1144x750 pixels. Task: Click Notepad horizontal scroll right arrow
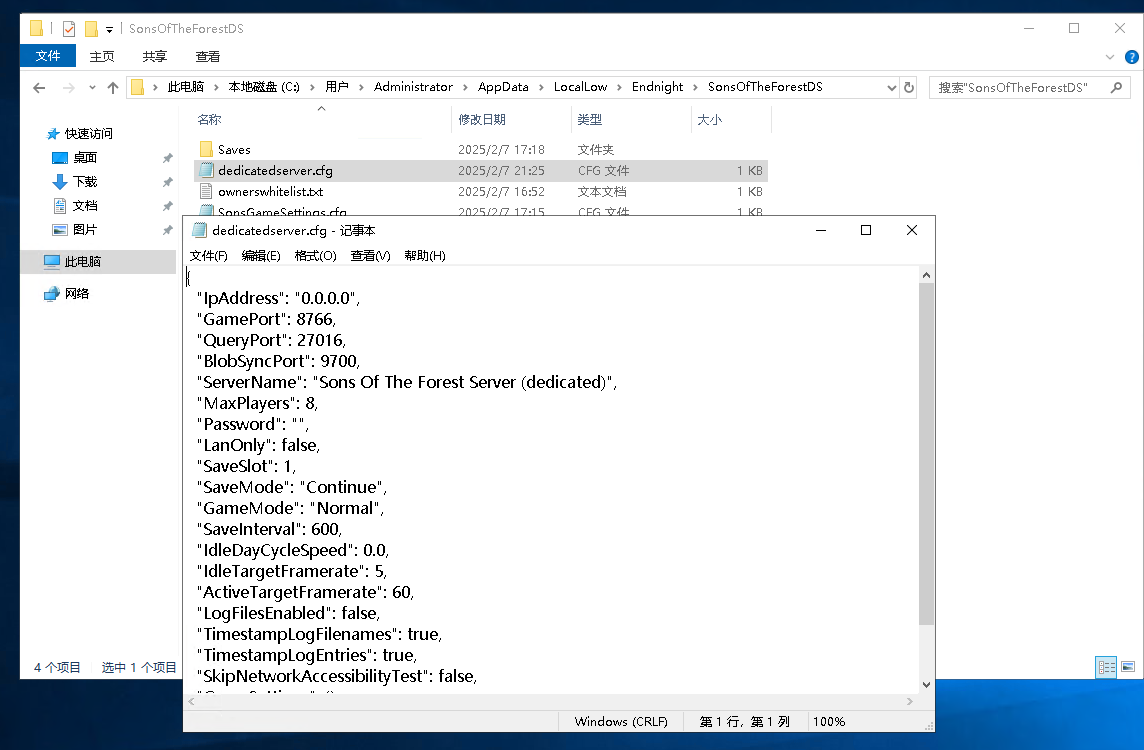click(909, 701)
